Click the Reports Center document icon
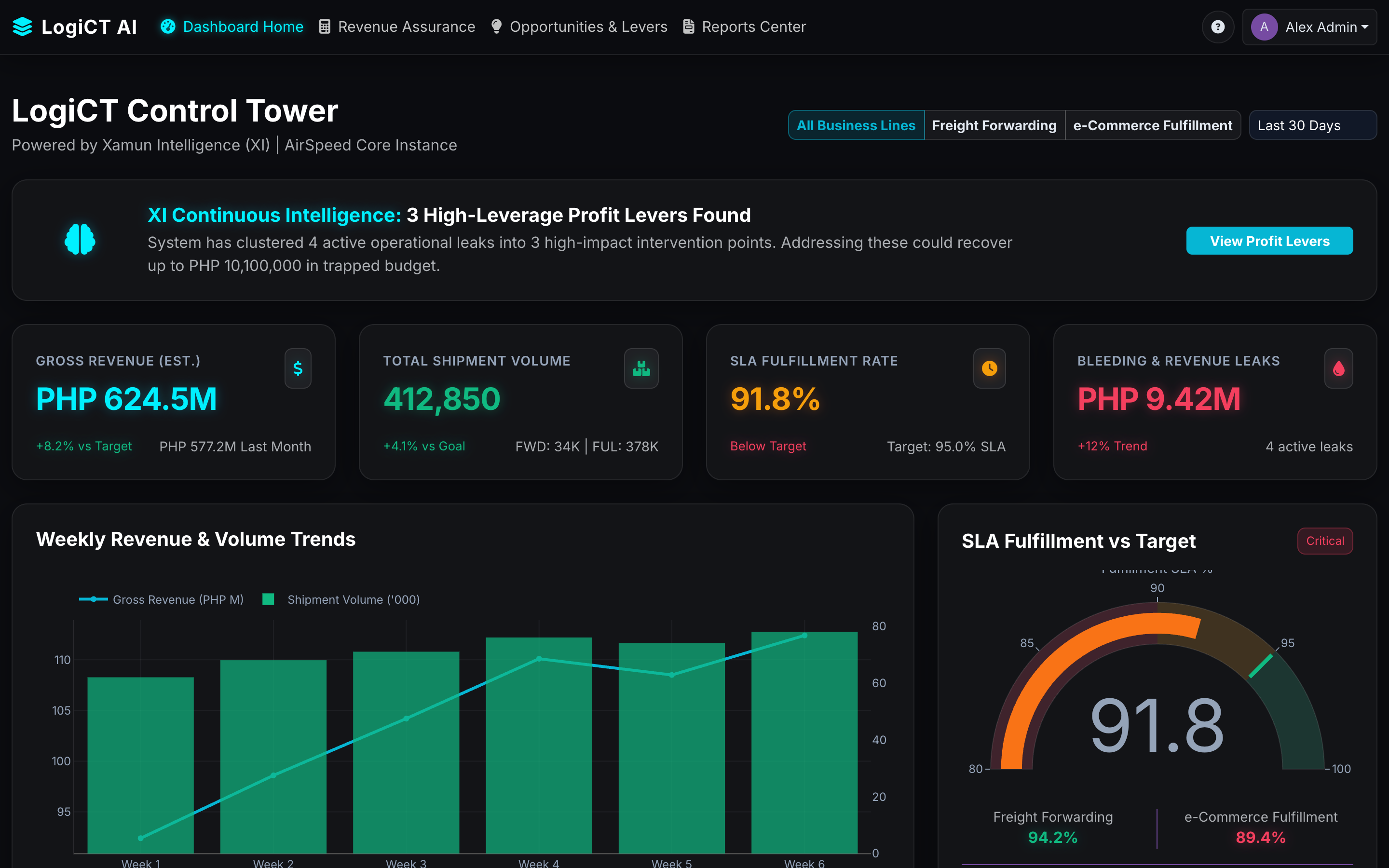 (x=688, y=27)
